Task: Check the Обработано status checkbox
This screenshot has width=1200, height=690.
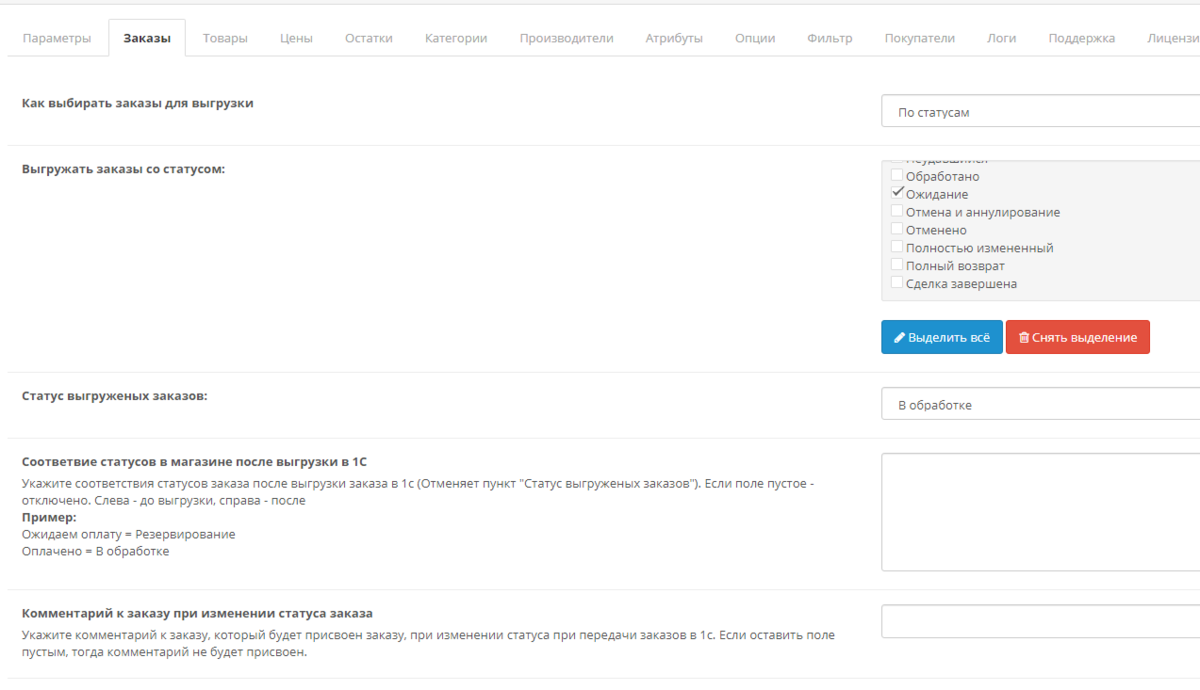Action: 897,176
